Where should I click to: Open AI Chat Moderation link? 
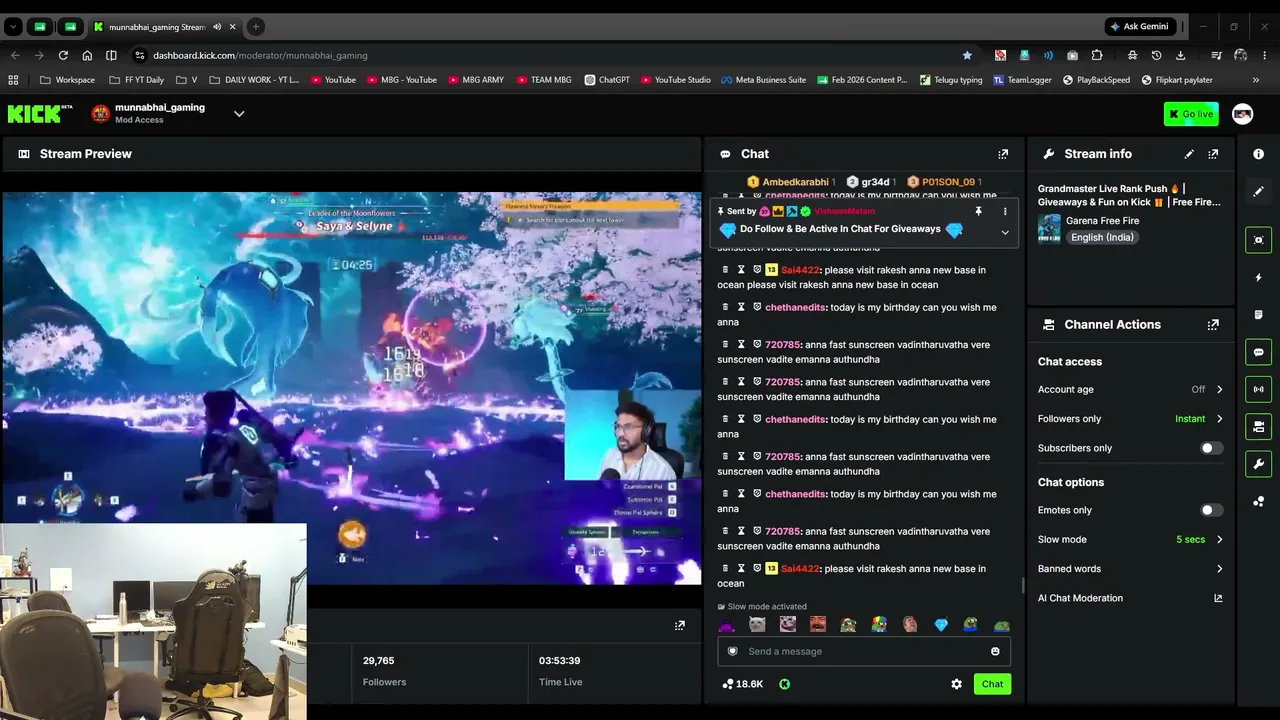pos(1130,598)
